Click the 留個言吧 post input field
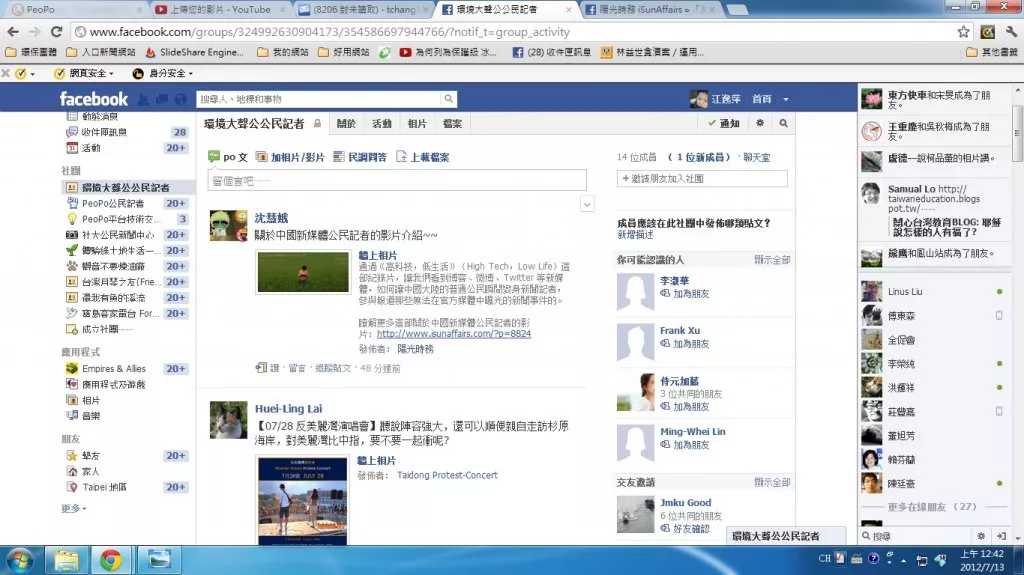Screen dimensions: 1024x575 396,180
